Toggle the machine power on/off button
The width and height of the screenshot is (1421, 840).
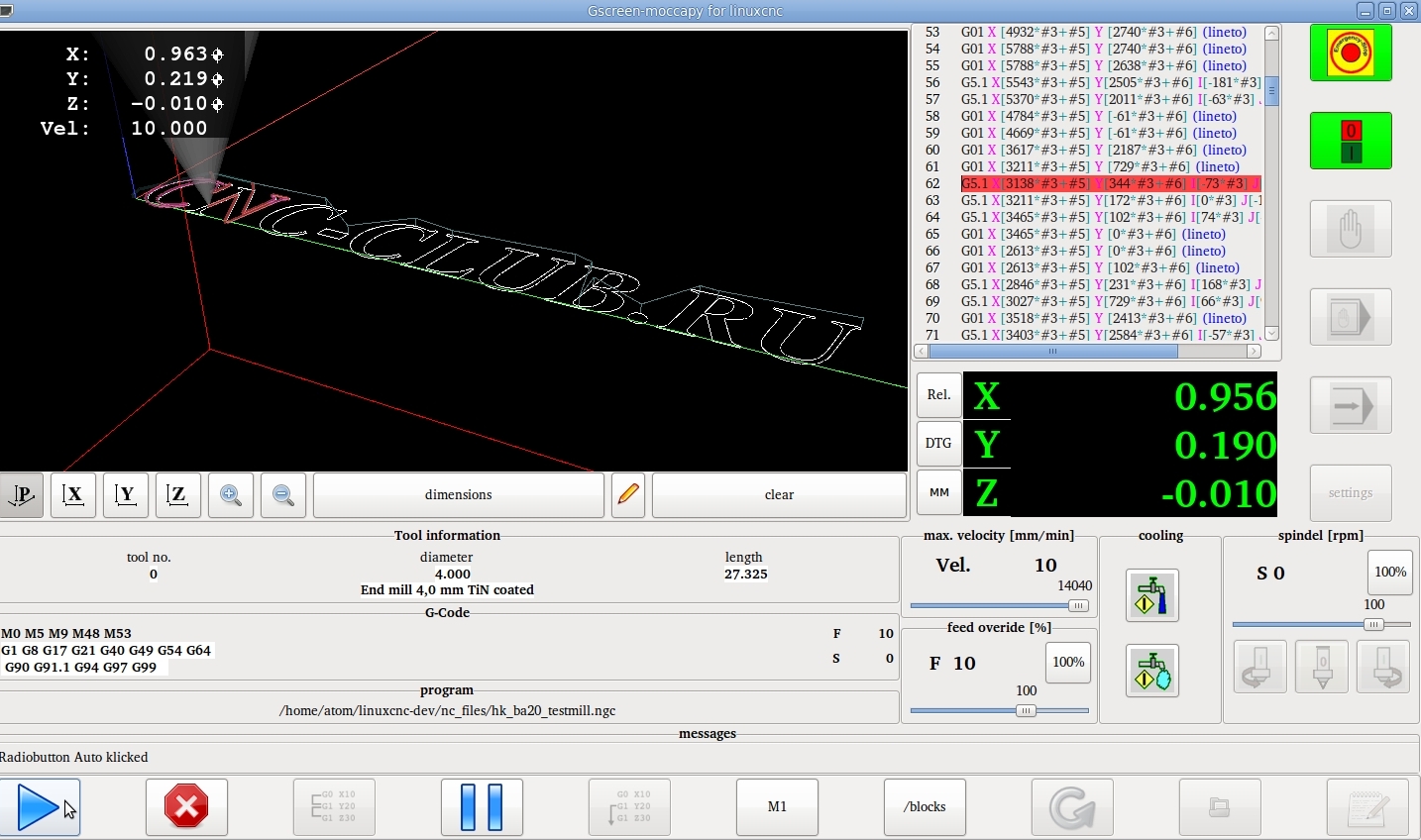click(x=1351, y=141)
